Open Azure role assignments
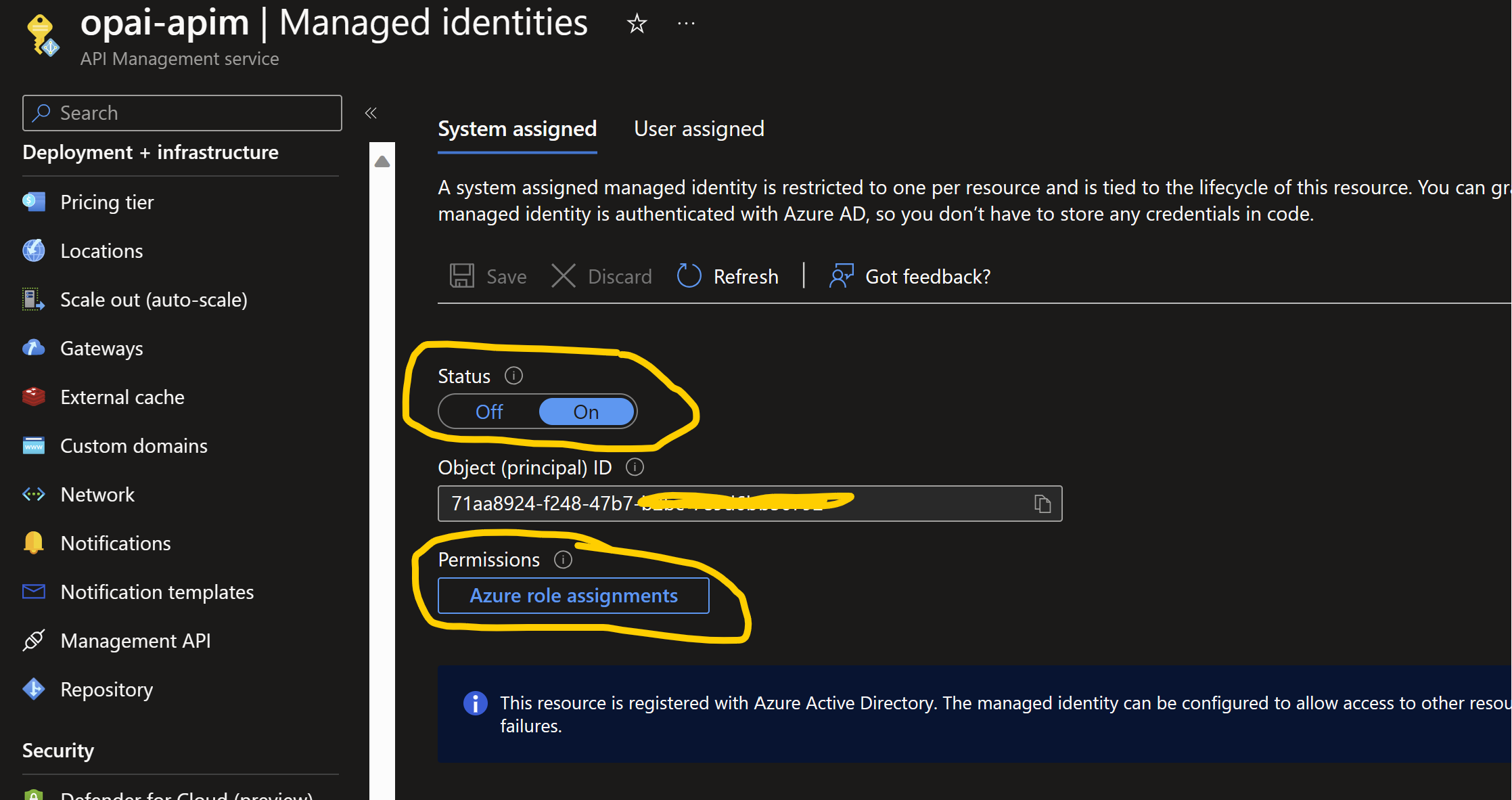This screenshot has height=800, width=1512. pyautogui.click(x=573, y=596)
